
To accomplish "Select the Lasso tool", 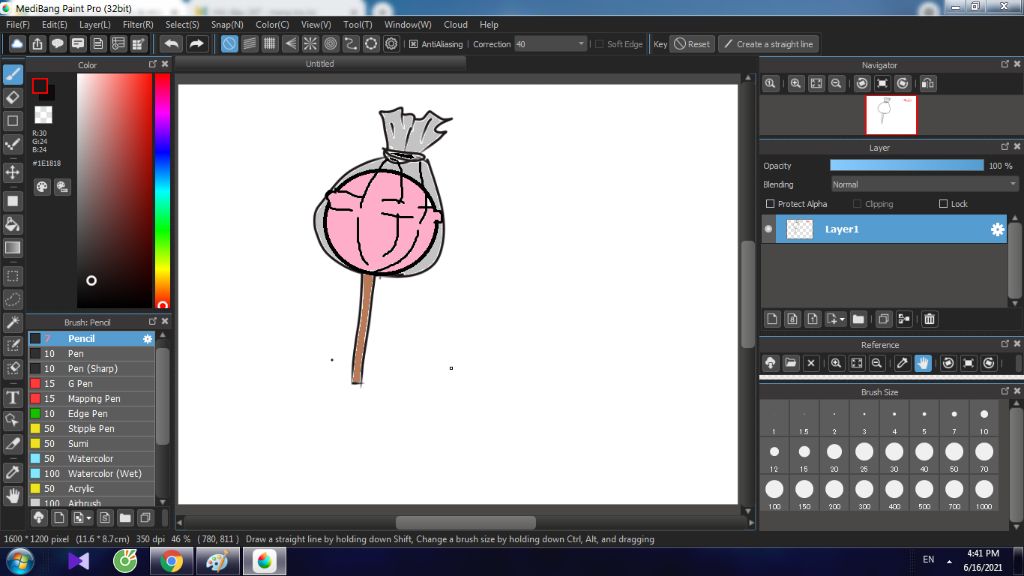I will (12, 300).
